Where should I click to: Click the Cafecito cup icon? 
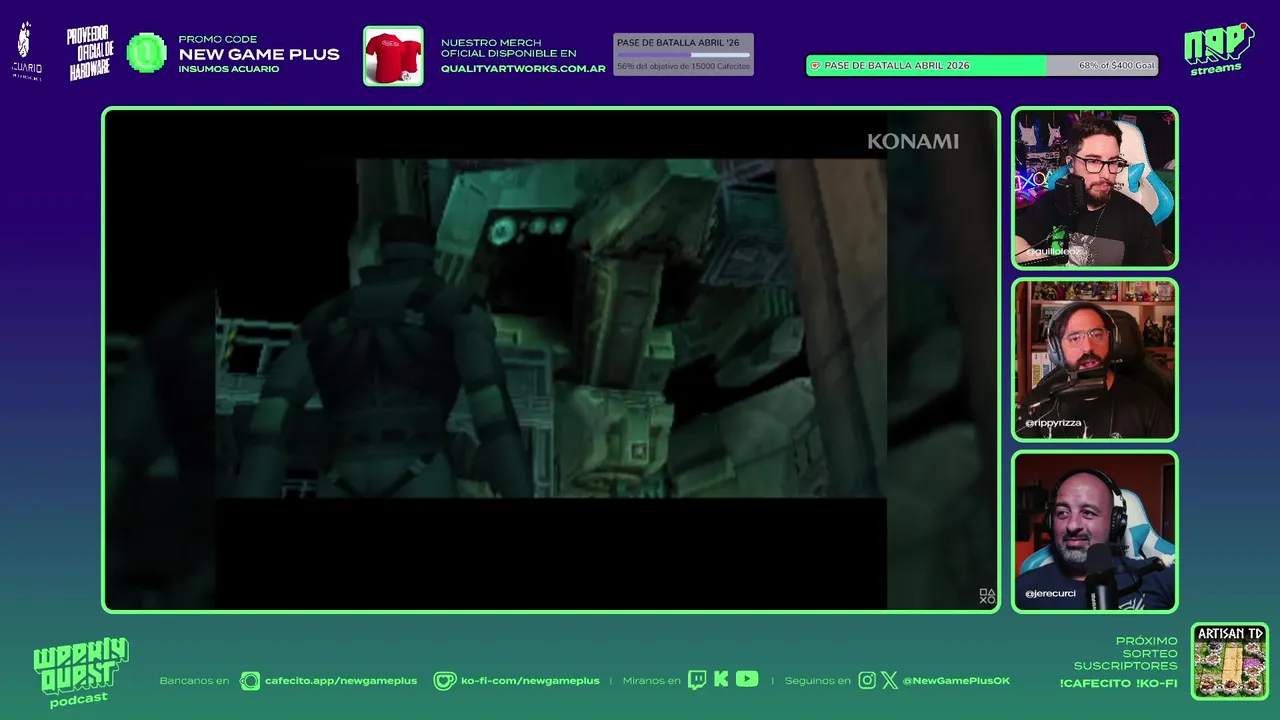(250, 681)
